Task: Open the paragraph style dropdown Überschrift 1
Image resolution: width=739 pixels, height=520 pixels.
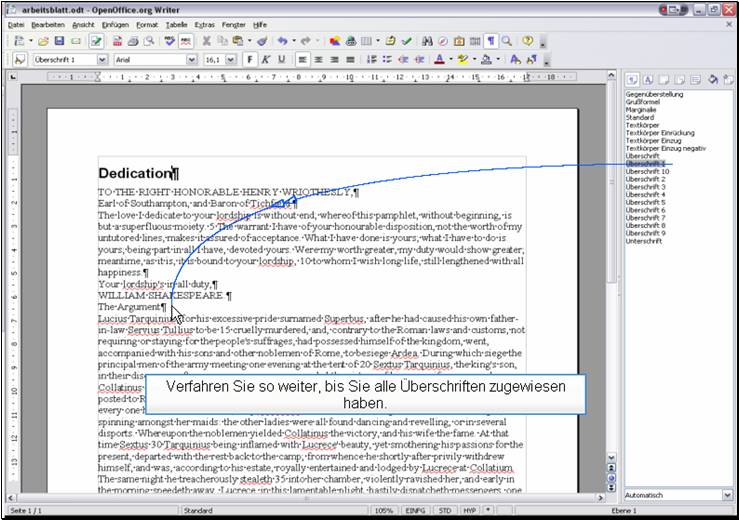Action: (x=101, y=60)
